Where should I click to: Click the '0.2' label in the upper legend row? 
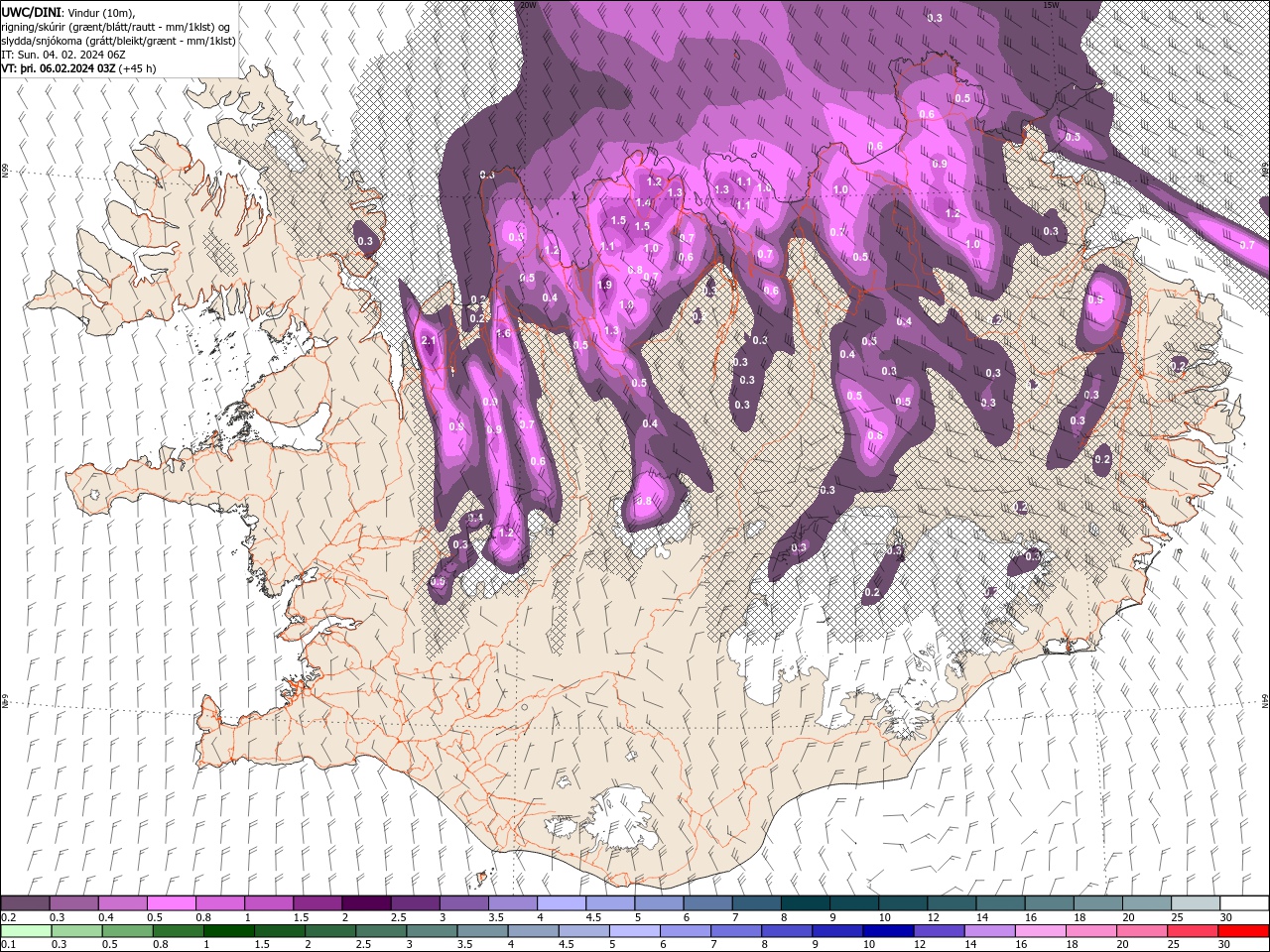(x=8, y=917)
